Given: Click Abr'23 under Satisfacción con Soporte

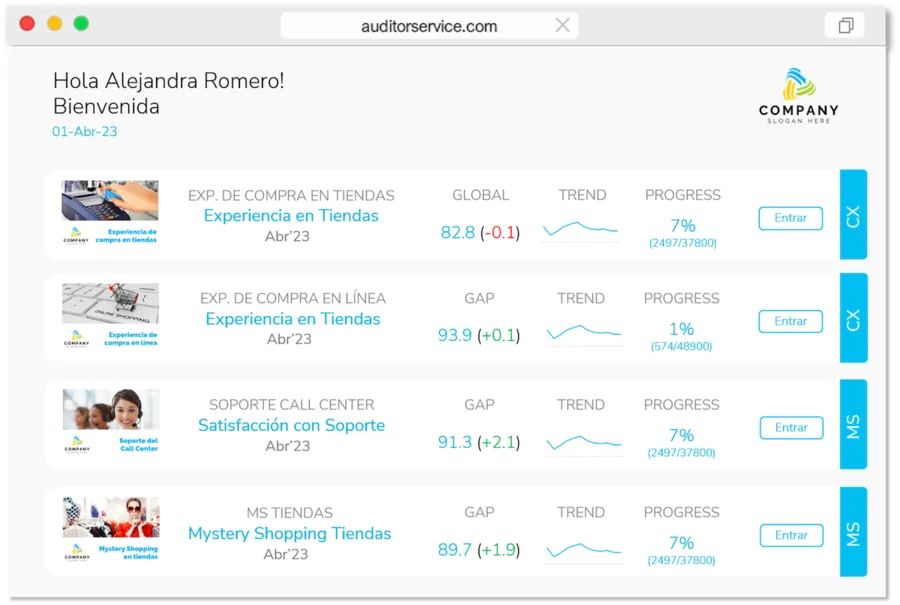Looking at the screenshot, I should click(x=288, y=446).
